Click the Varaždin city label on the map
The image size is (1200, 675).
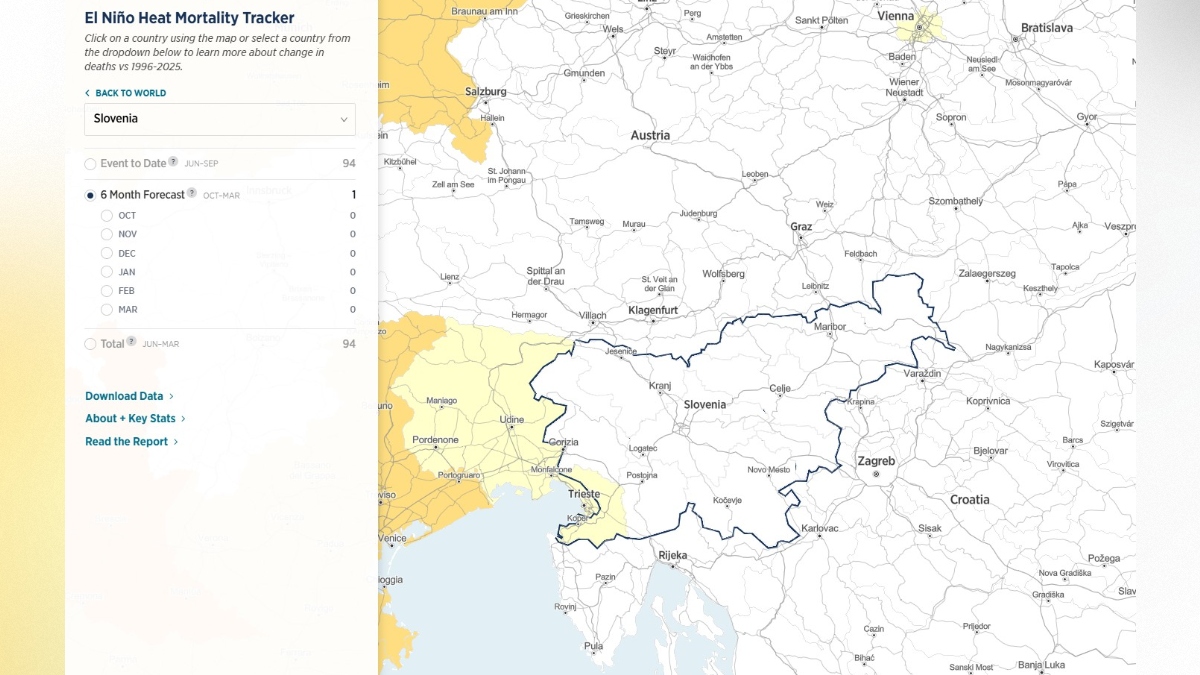923,373
